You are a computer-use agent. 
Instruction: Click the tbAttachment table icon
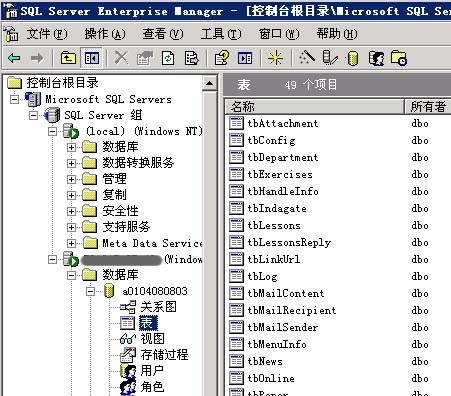[x=236, y=123]
